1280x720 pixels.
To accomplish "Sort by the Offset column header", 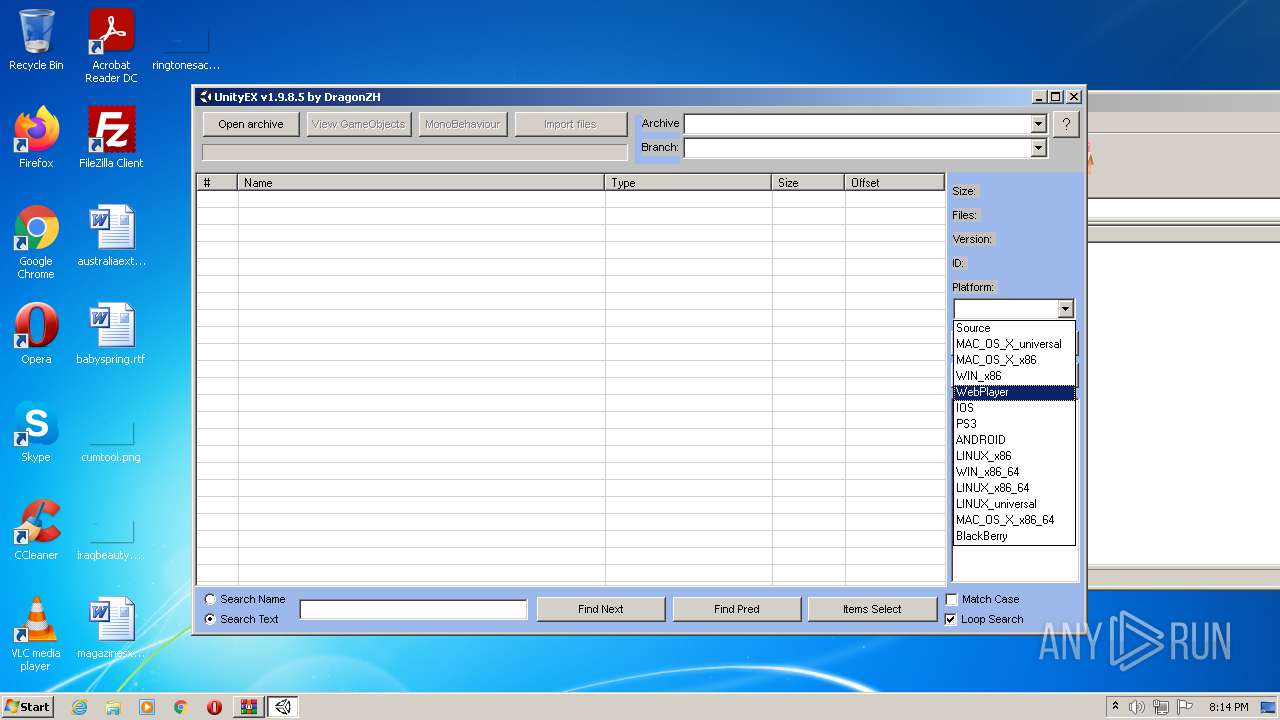I will tap(894, 183).
